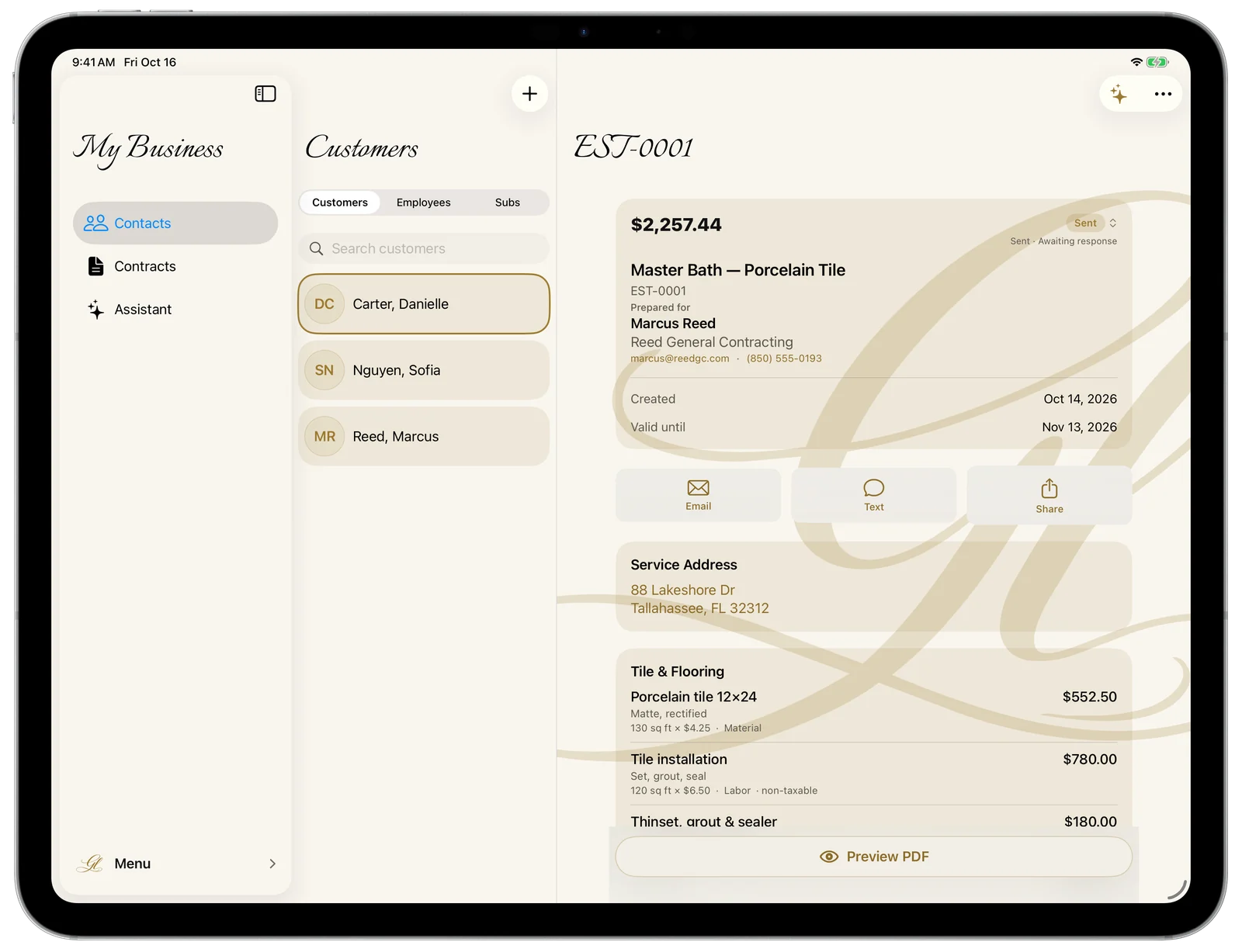Switch to the Subs segment
The image size is (1242, 952).
508,203
